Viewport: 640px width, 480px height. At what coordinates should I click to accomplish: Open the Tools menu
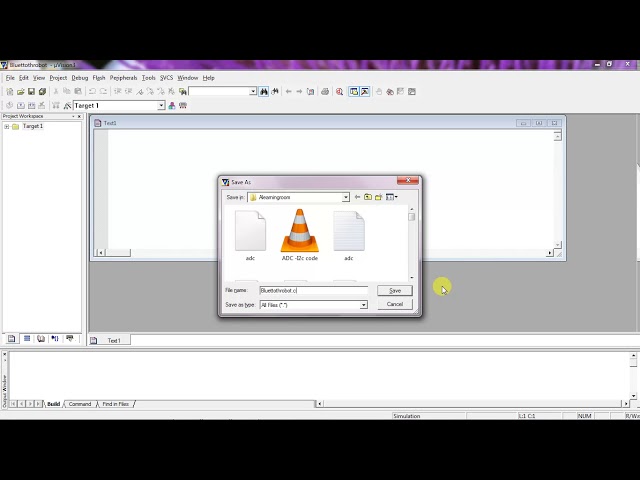pos(149,78)
